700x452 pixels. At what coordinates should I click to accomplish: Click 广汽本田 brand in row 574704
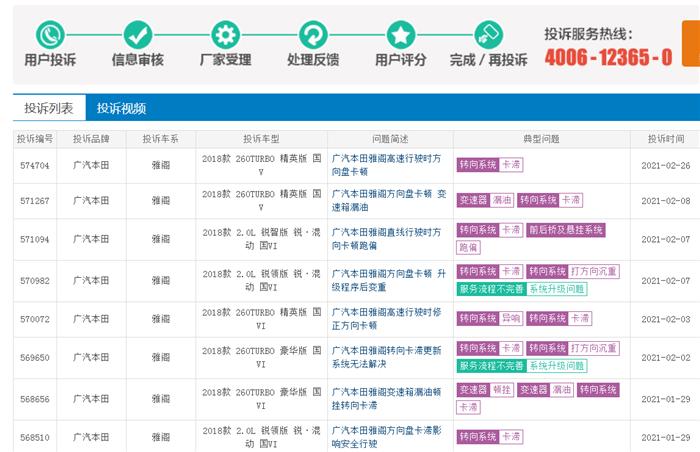coord(91,165)
